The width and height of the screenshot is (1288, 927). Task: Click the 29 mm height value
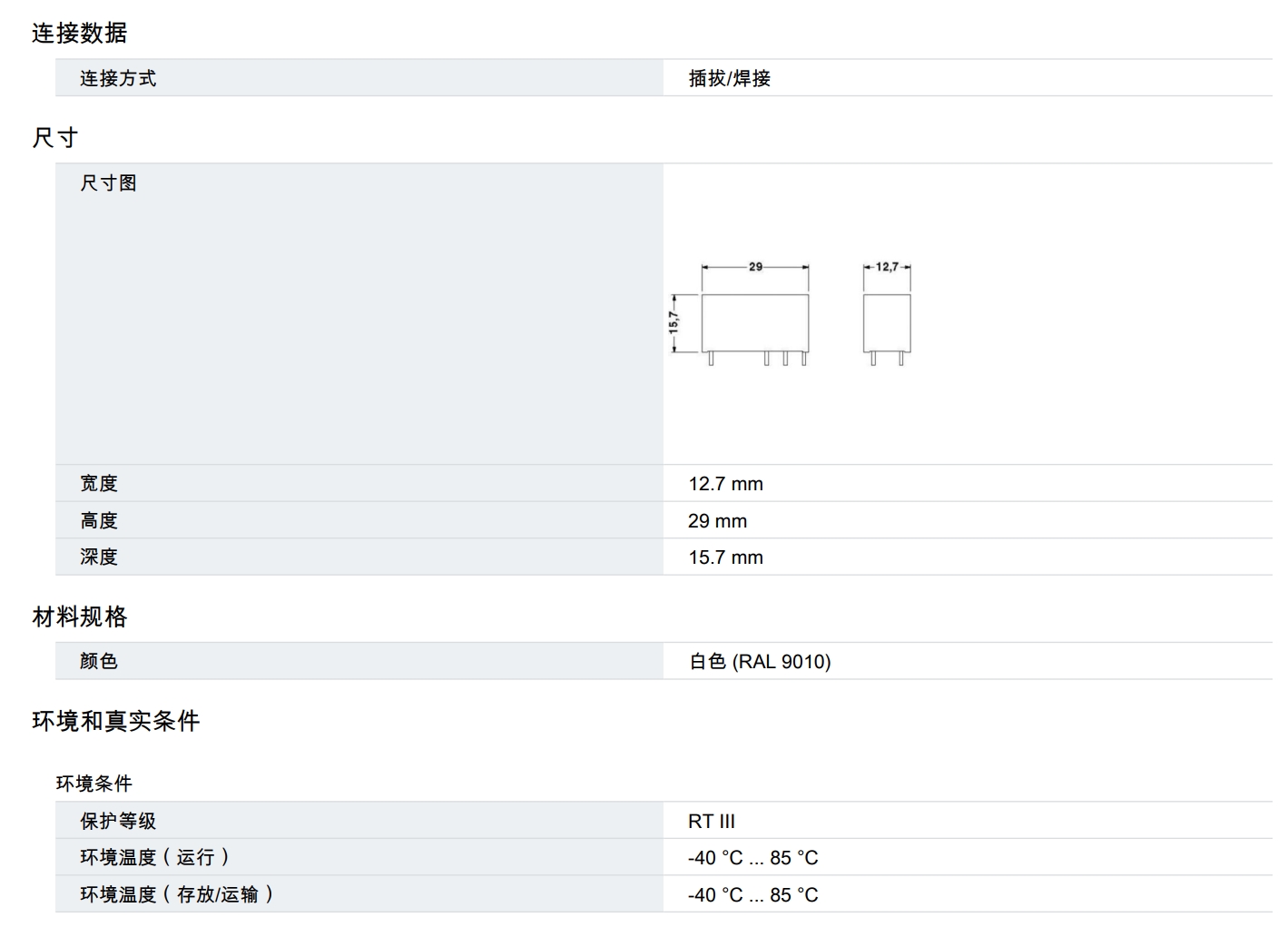click(717, 521)
